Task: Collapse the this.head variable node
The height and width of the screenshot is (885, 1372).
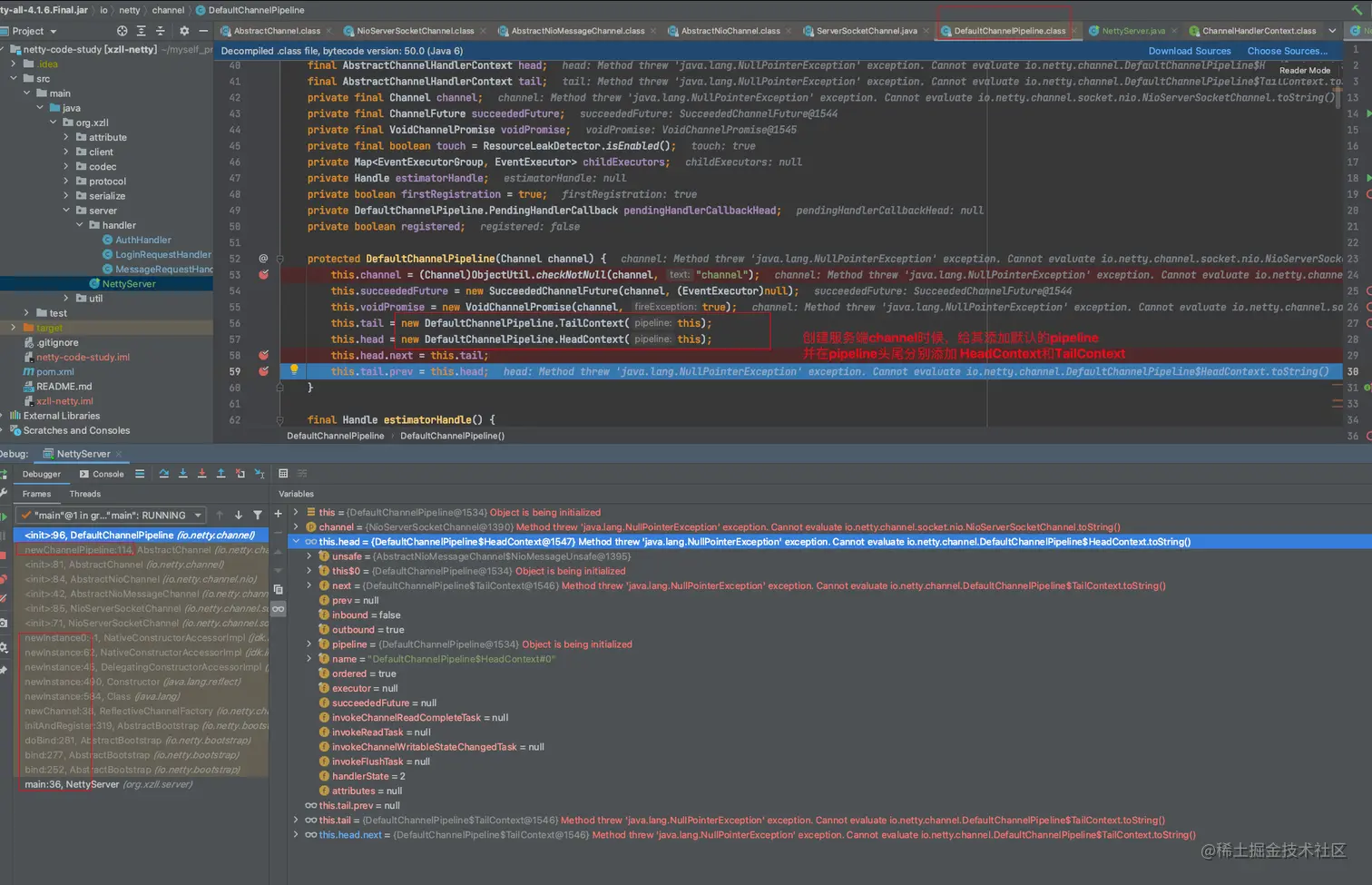Action: [x=296, y=542]
